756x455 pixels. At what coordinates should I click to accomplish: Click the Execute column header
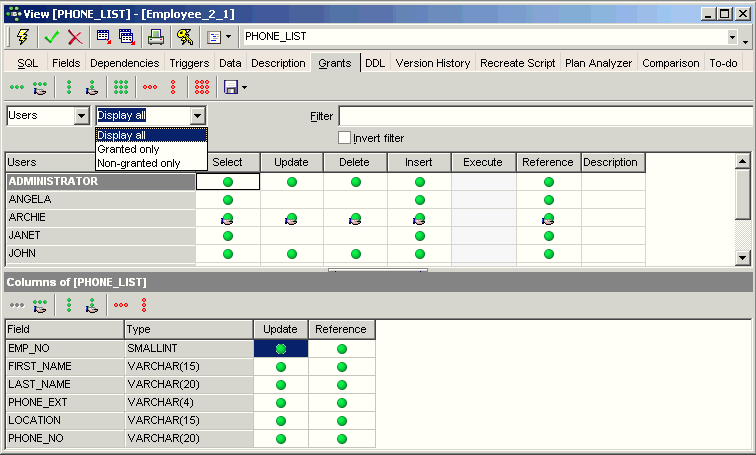click(x=483, y=162)
